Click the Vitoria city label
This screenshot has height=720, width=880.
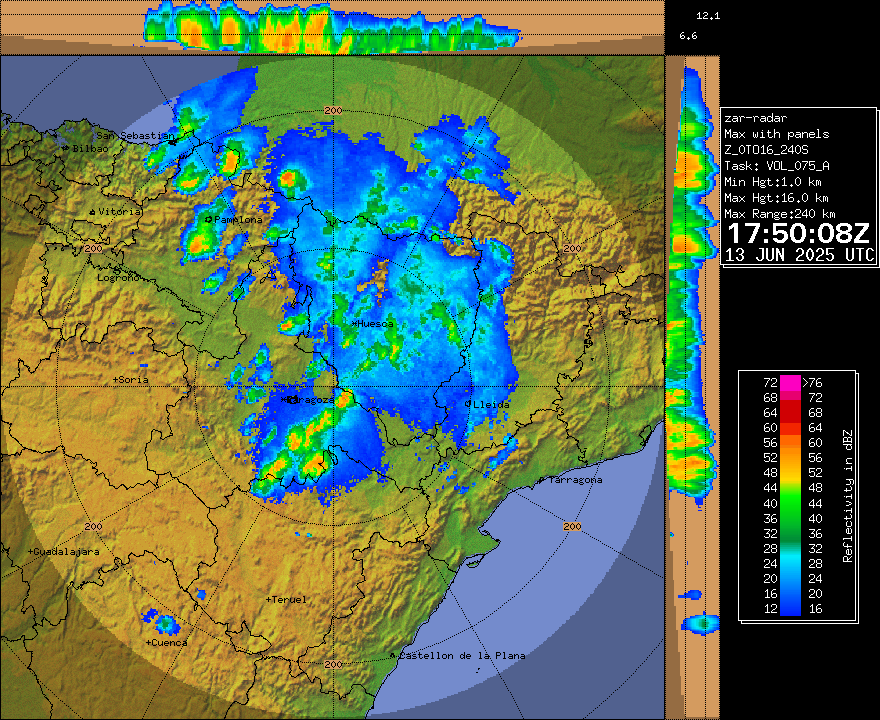pos(120,212)
